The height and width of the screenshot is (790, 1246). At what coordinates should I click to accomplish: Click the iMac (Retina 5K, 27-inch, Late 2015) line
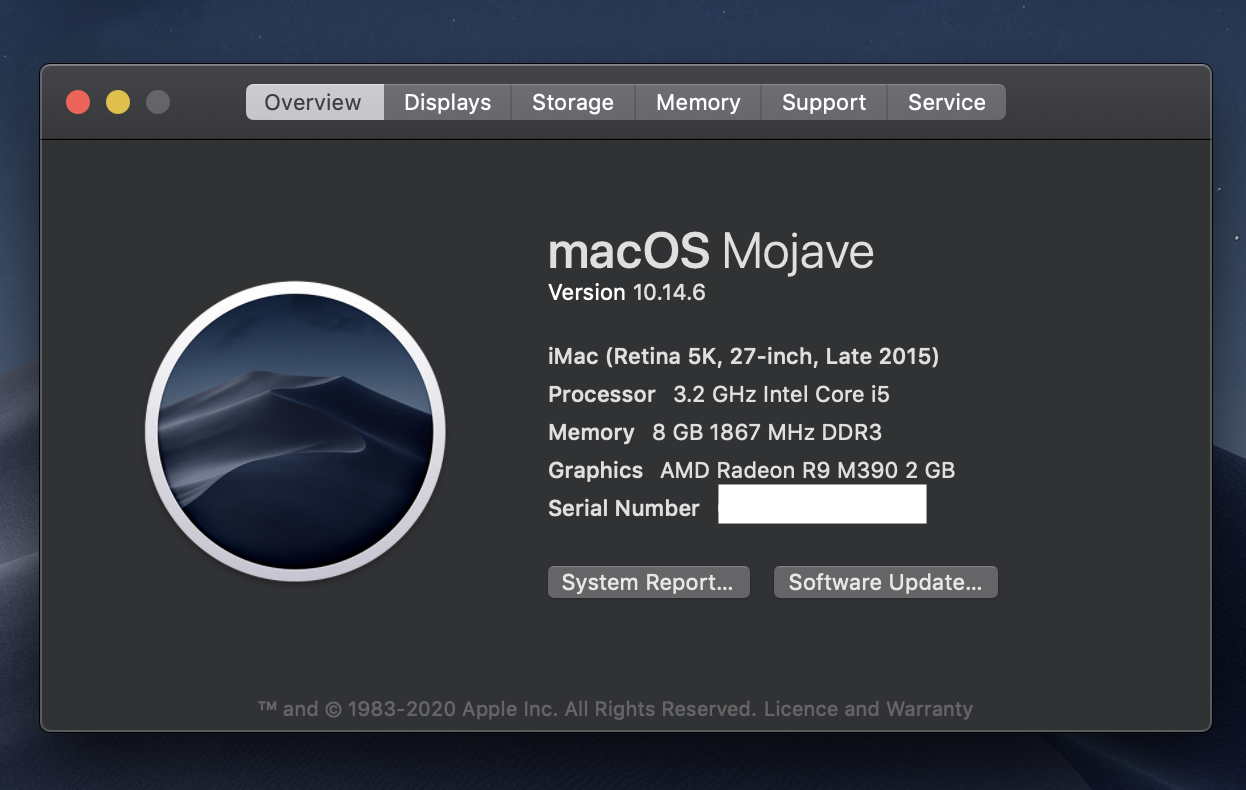click(743, 356)
